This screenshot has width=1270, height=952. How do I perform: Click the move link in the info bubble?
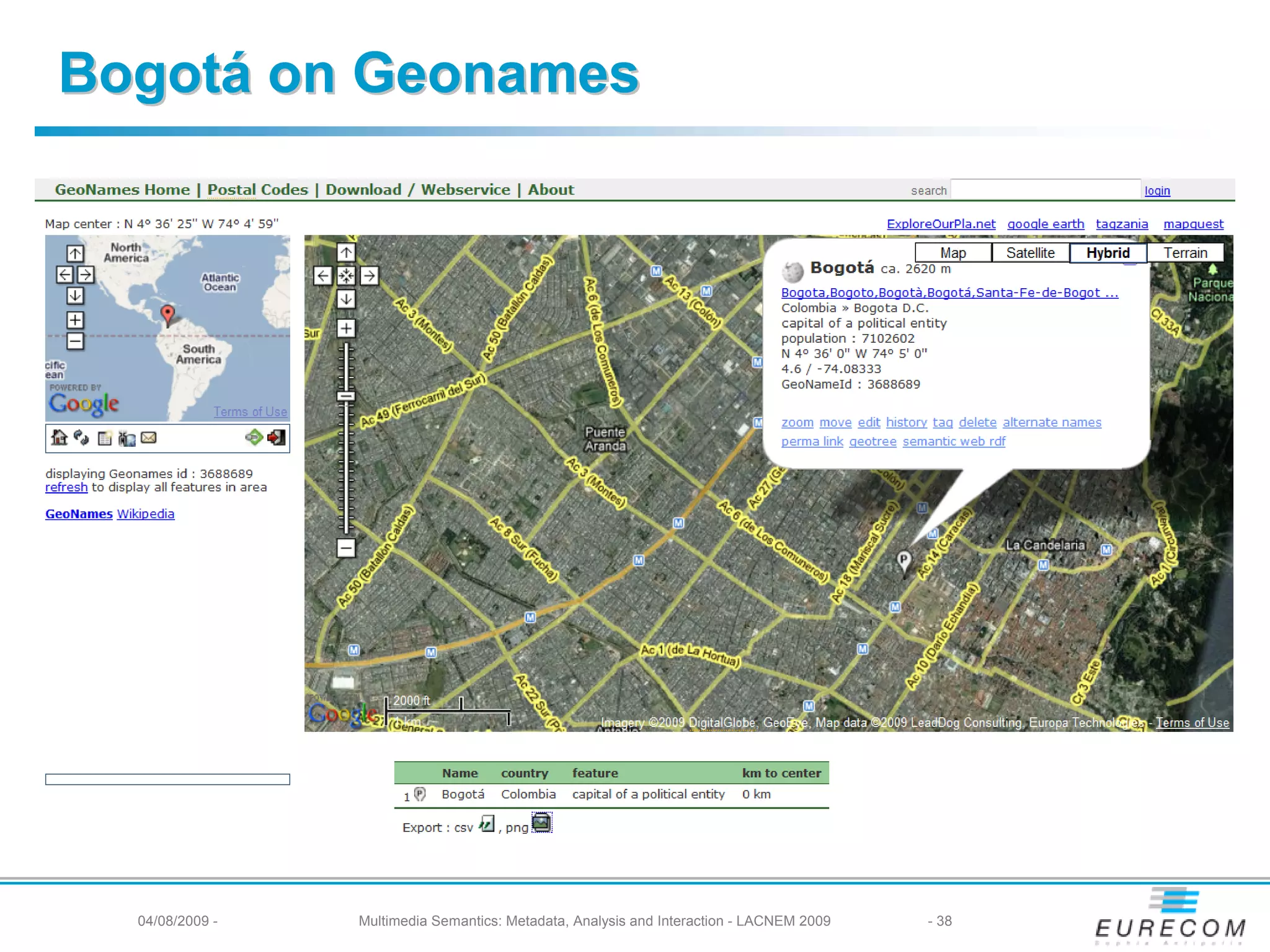tap(835, 422)
